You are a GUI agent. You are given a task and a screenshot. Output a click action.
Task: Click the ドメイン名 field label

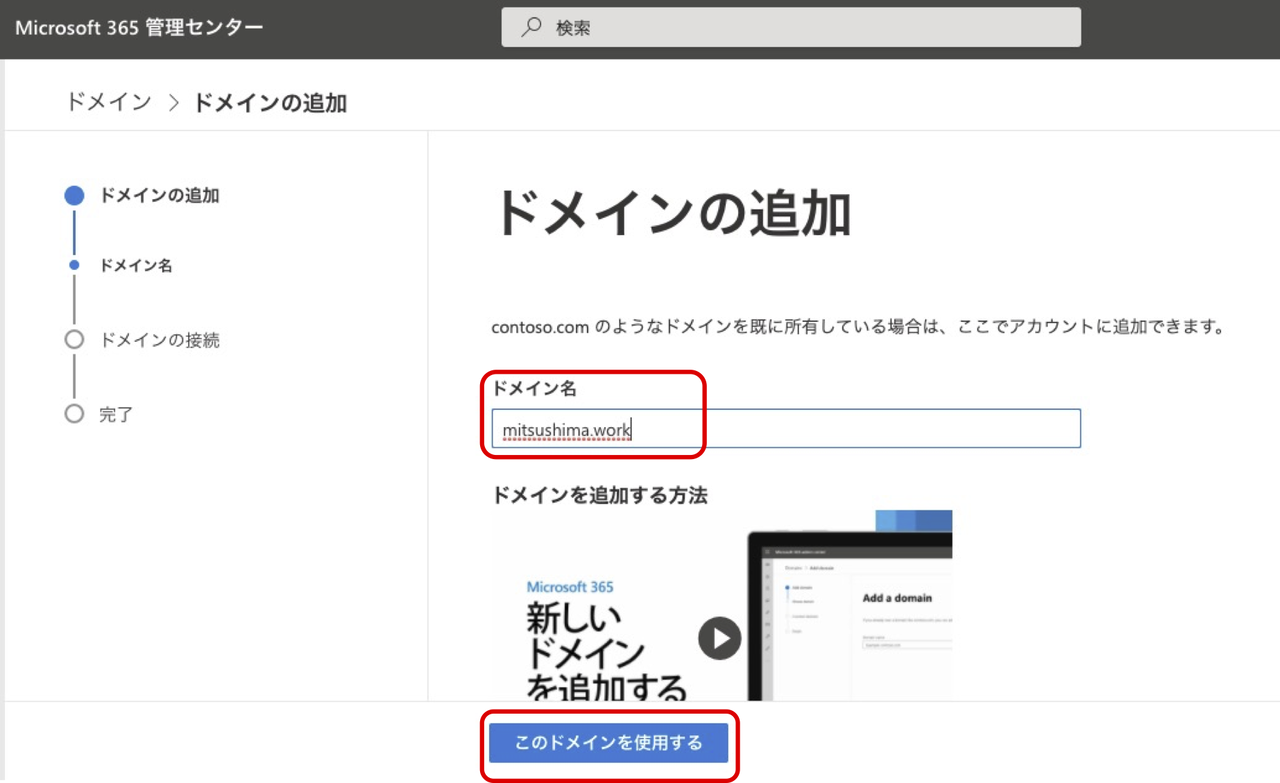(534, 388)
